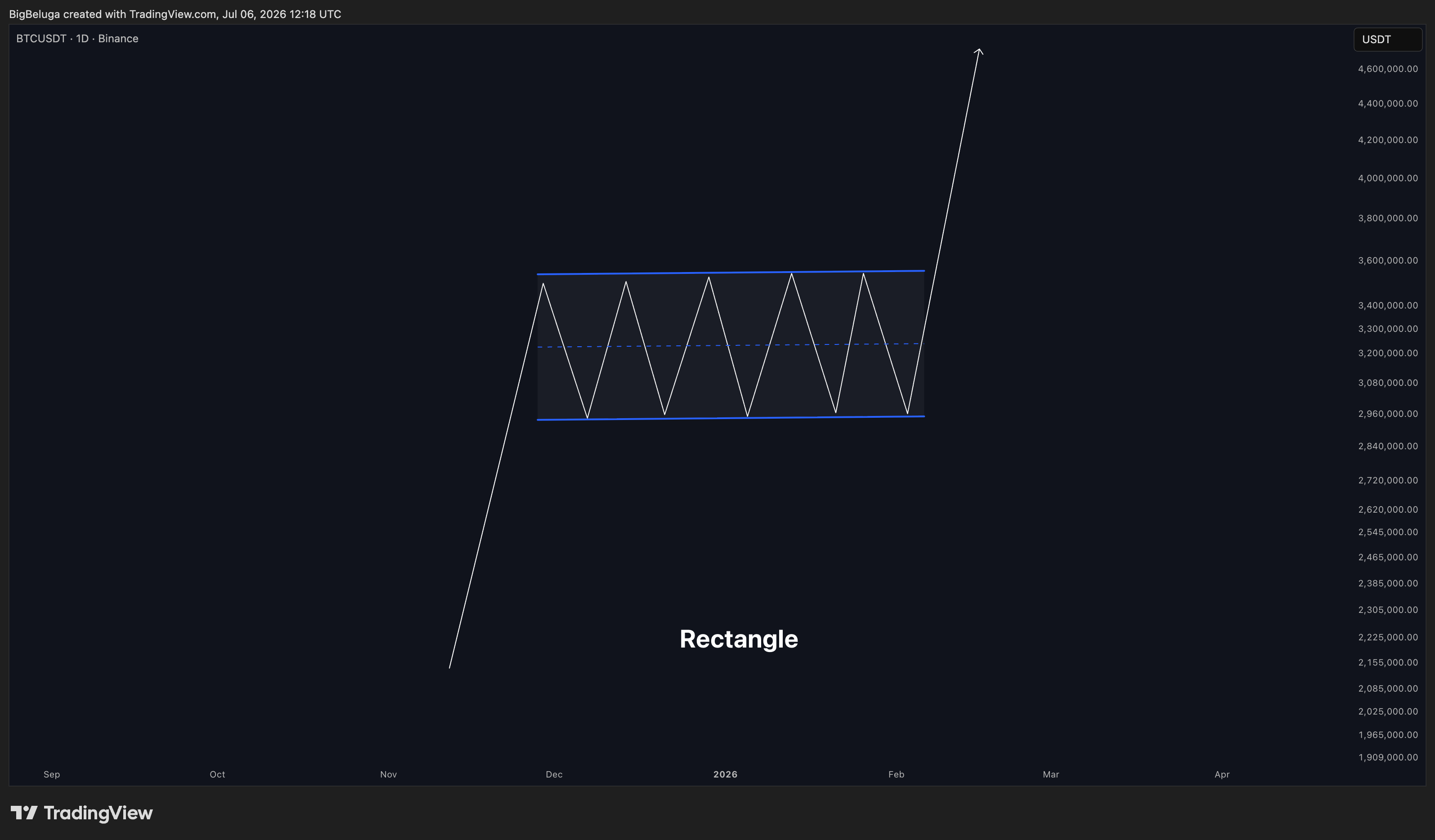Click the 2,620,000.00 price label
This screenshot has height=840, width=1435.
pos(1388,509)
